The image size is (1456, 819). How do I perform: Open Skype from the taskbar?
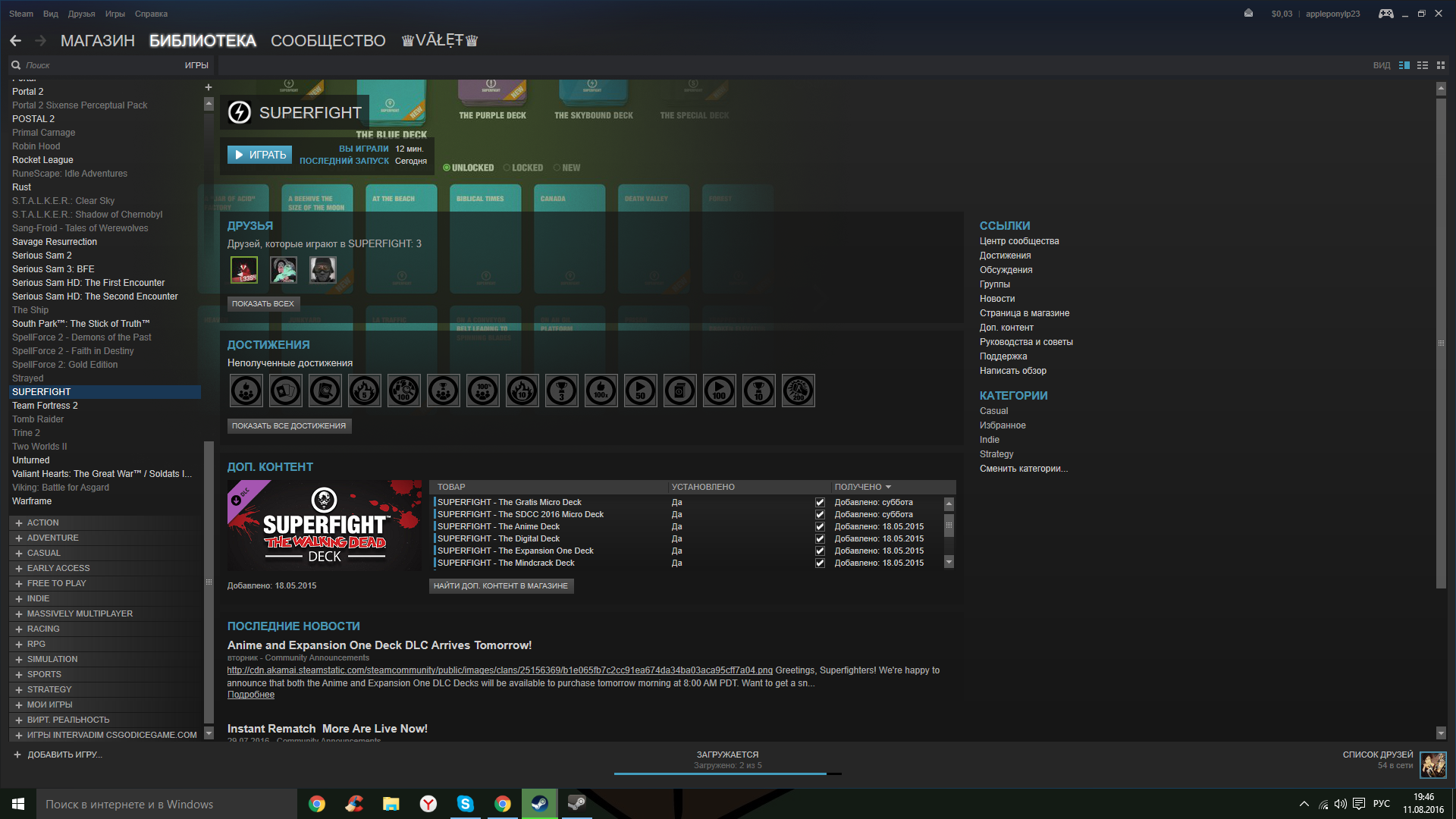(466, 804)
